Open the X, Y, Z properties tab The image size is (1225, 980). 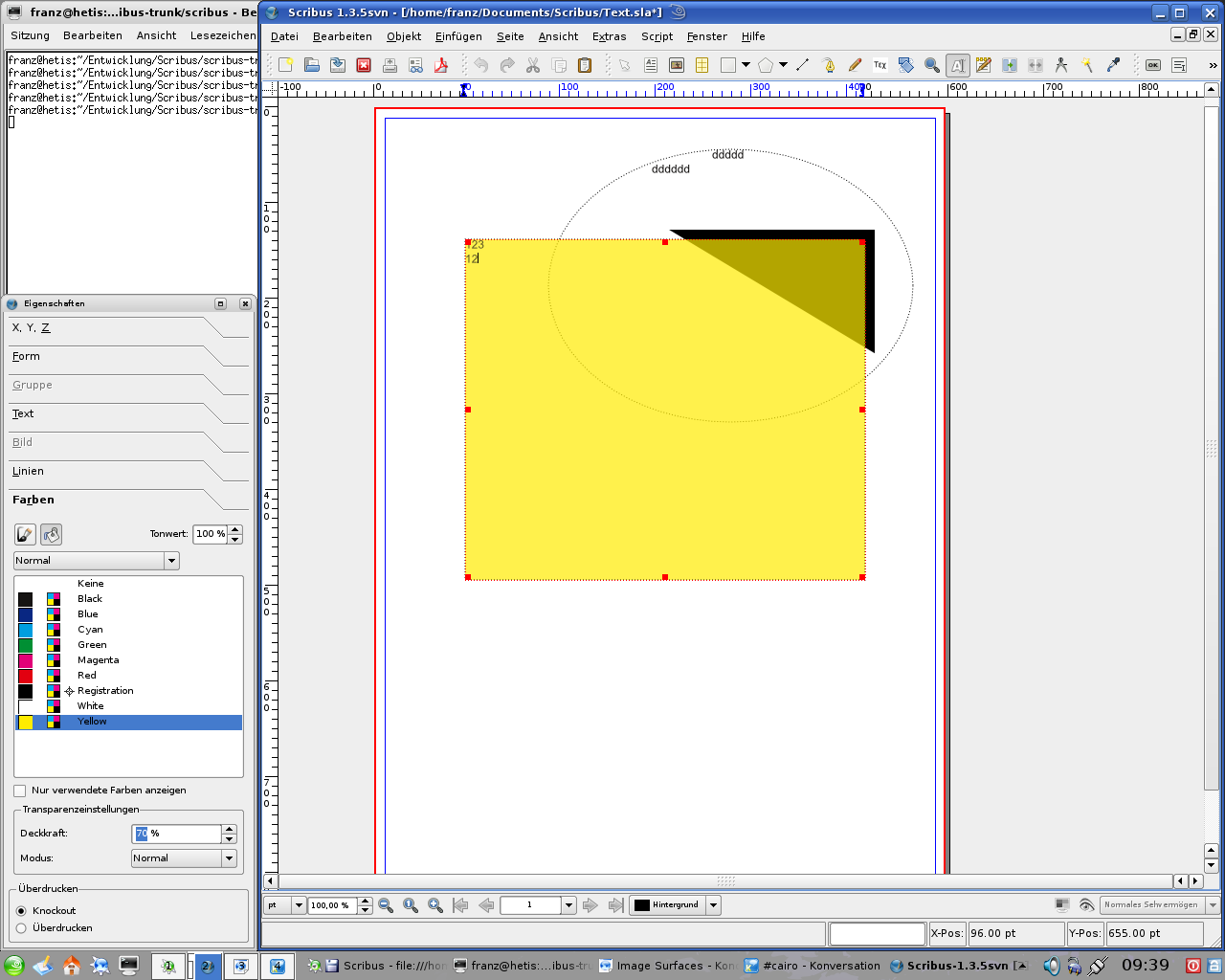pyautogui.click(x=31, y=327)
